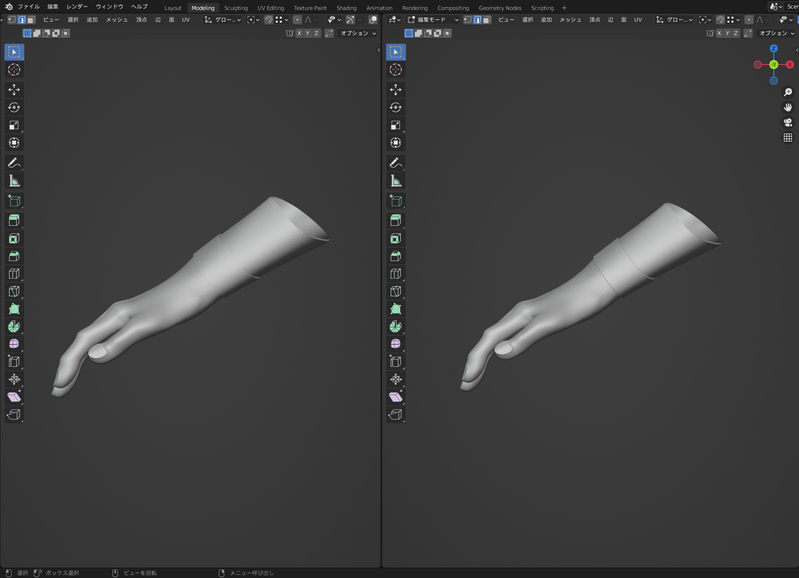Open 編集モード mode dropdown in right viewport
The image size is (799, 578).
tap(433, 20)
